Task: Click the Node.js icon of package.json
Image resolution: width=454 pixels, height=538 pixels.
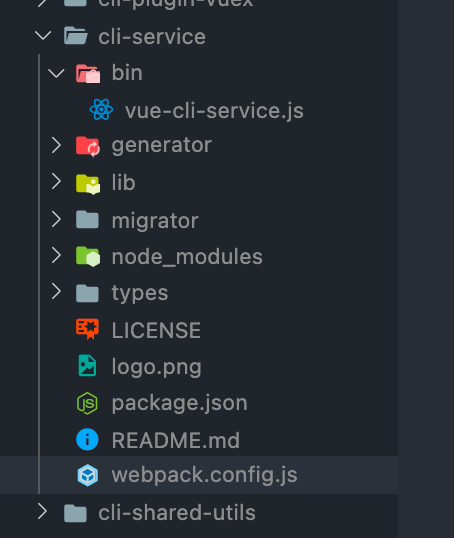Action: pos(87,403)
